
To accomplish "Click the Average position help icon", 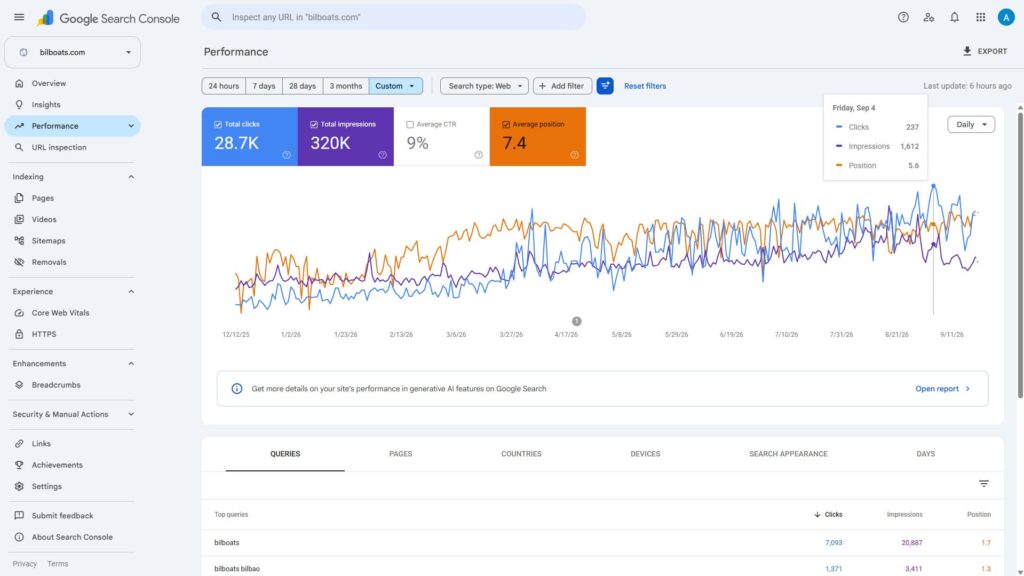I will (574, 155).
